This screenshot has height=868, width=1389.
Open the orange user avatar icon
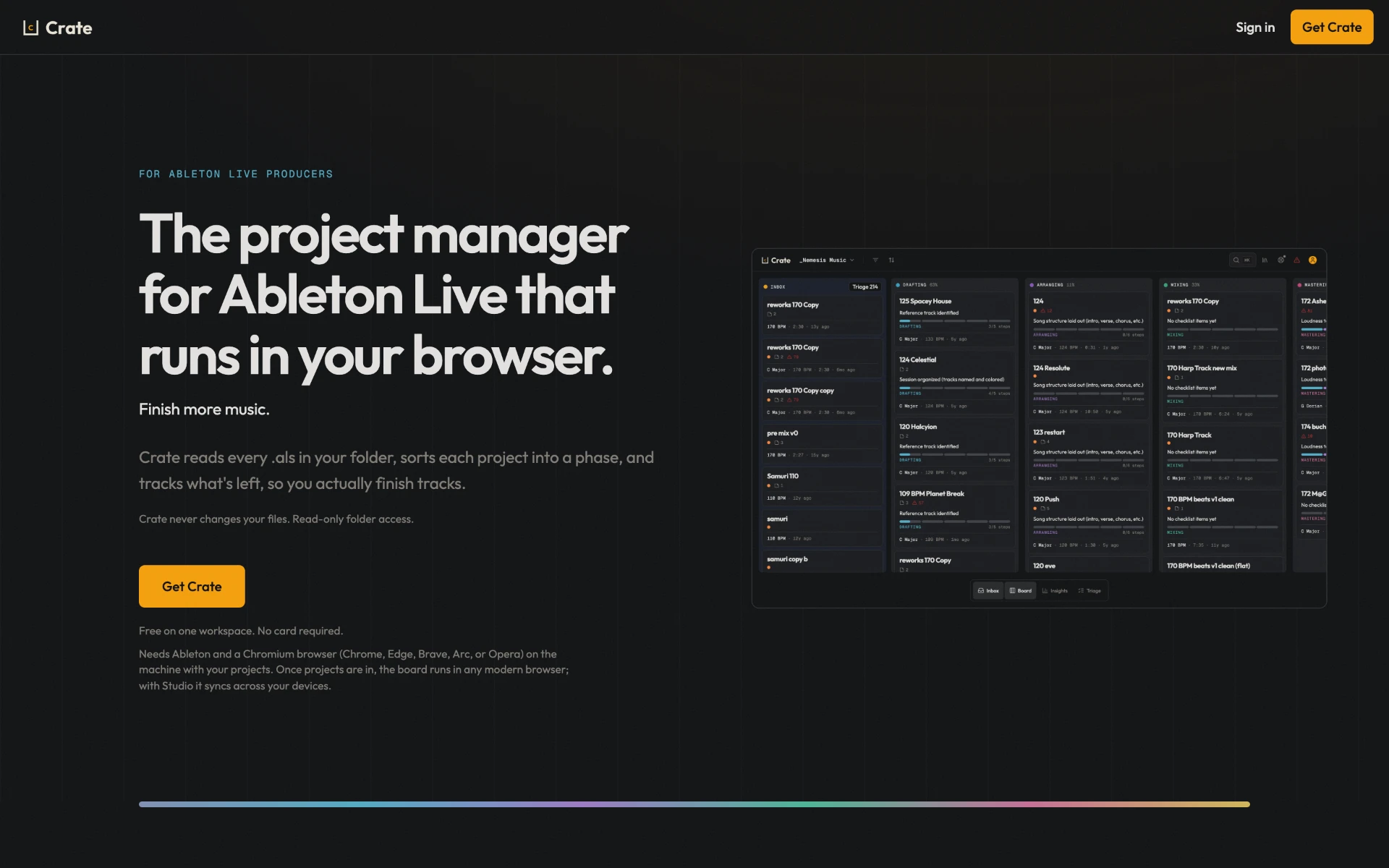[x=1312, y=260]
